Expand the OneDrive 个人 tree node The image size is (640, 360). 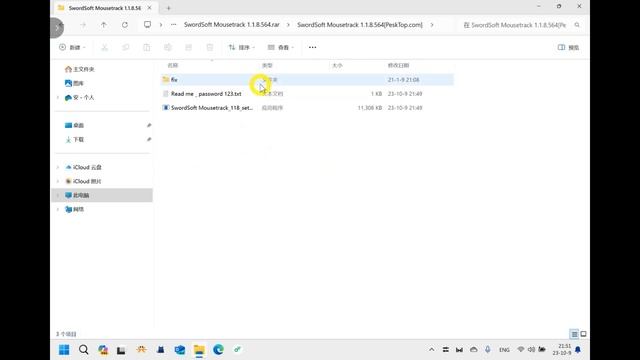coord(58,98)
